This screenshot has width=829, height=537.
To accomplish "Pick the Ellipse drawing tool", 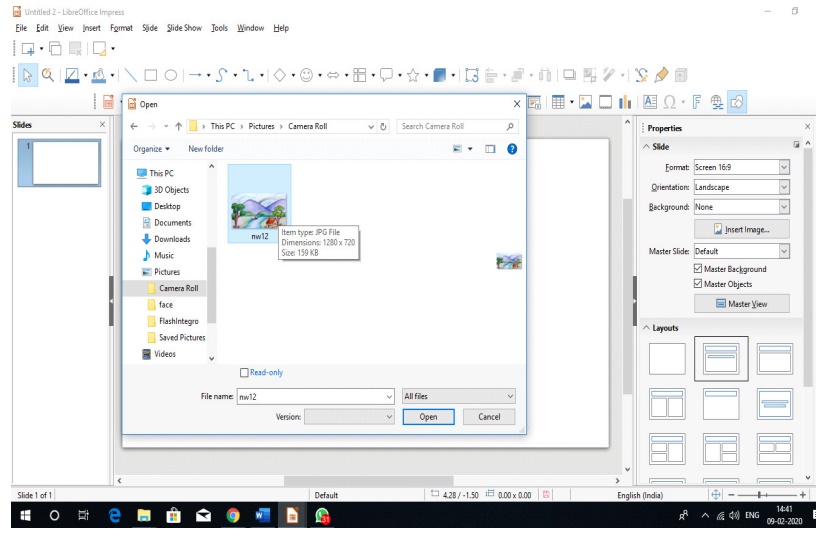I will (171, 75).
